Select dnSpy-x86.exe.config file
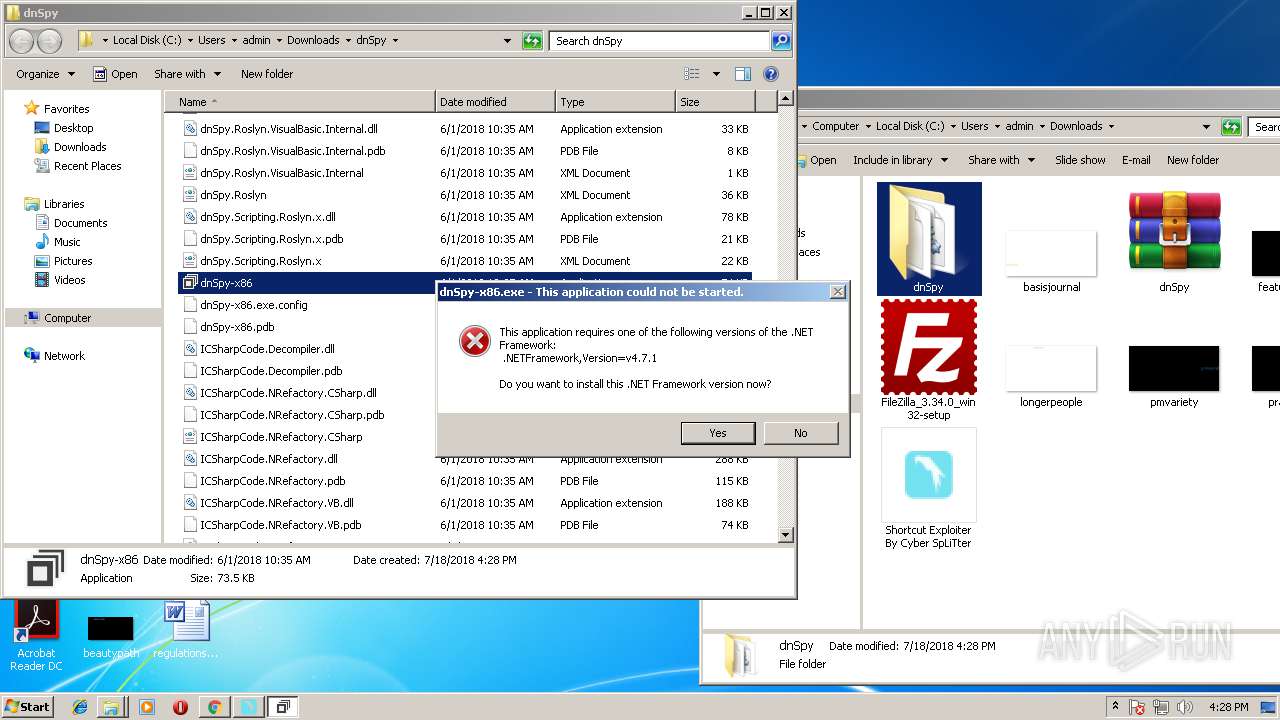Image resolution: width=1280 pixels, height=720 pixels. pyautogui.click(x=253, y=305)
